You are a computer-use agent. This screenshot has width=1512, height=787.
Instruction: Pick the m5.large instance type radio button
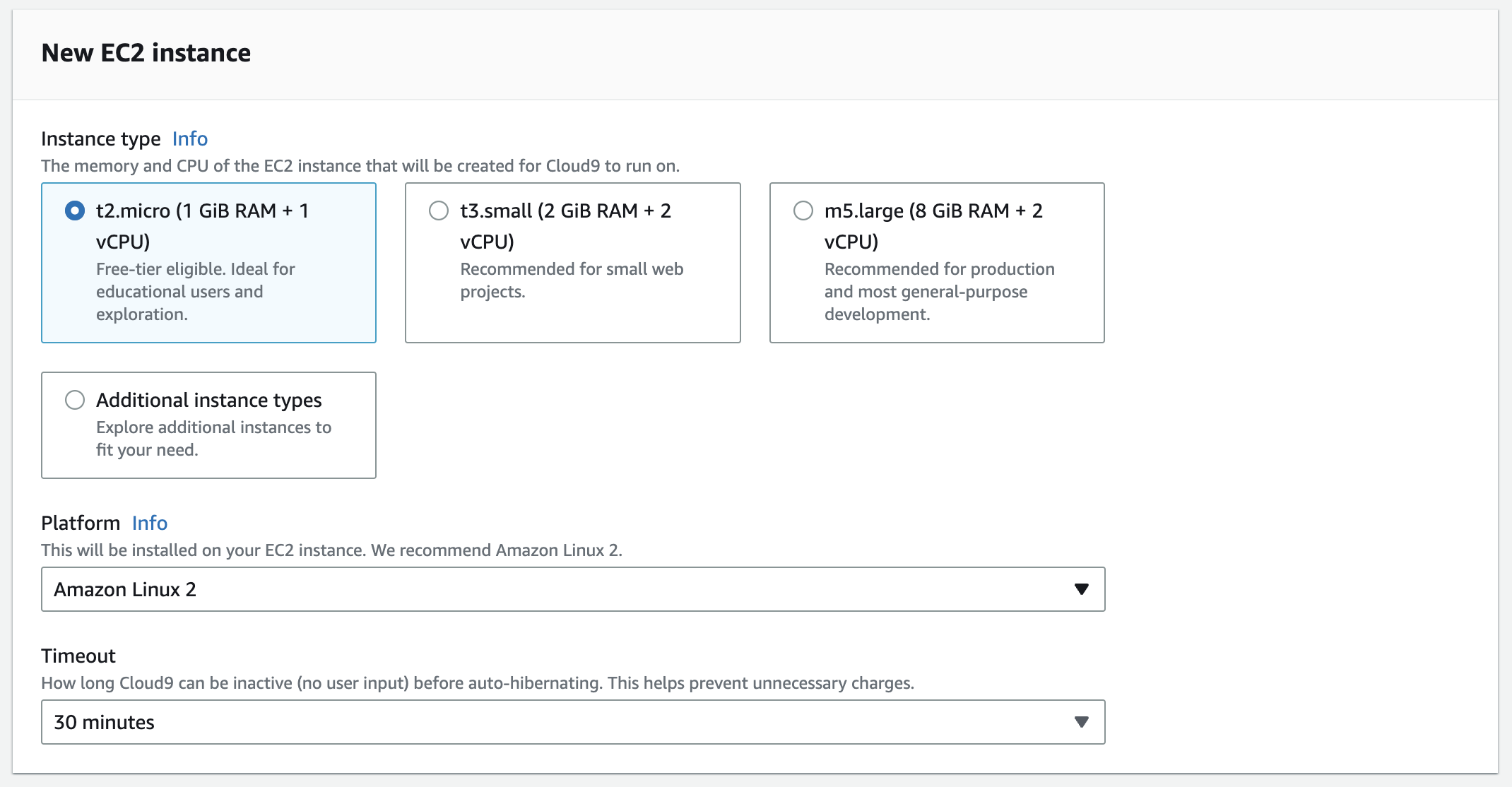click(803, 211)
